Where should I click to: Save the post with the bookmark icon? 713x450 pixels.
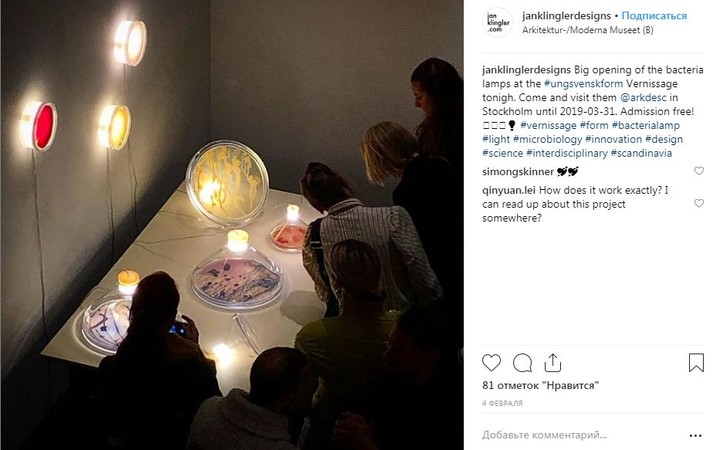click(696, 363)
